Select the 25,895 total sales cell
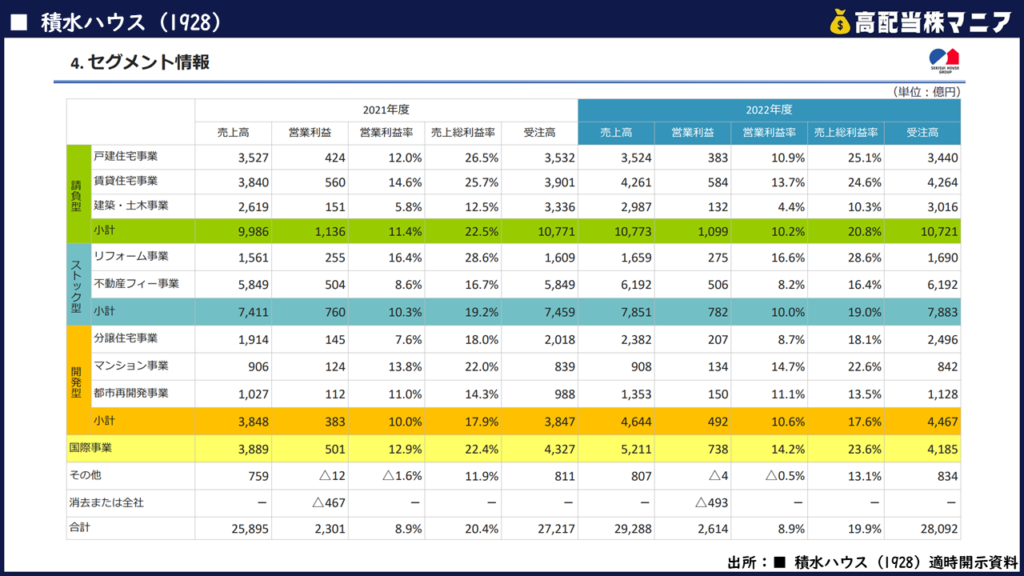1024x576 pixels. [250, 530]
